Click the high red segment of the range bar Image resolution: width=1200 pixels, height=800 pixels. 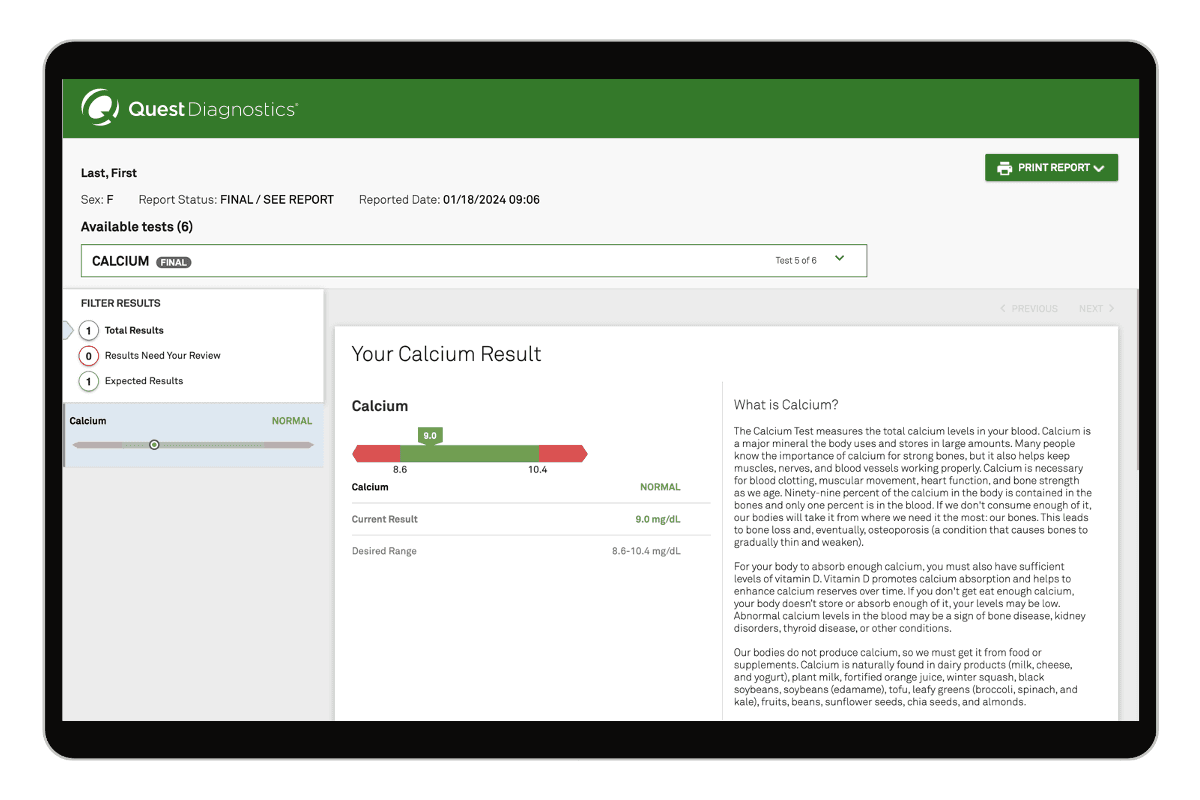(x=562, y=454)
